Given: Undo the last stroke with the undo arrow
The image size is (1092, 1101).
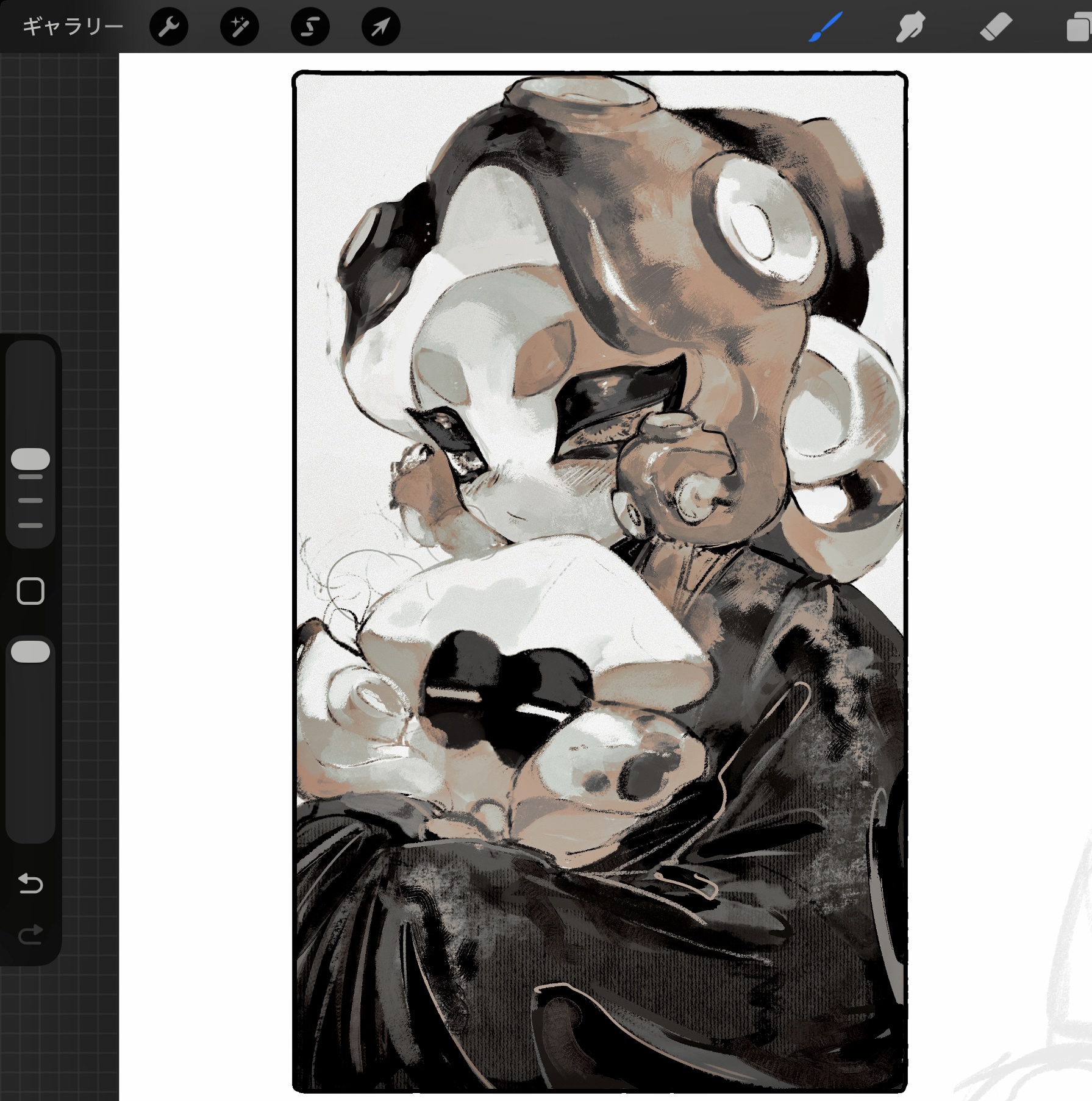Looking at the screenshot, I should click(x=30, y=883).
